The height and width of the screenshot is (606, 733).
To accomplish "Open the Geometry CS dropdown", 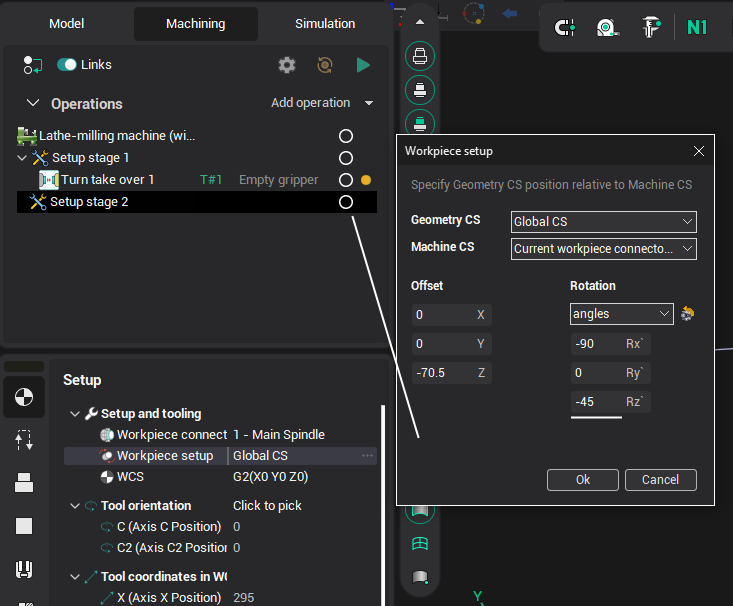I will pos(603,221).
